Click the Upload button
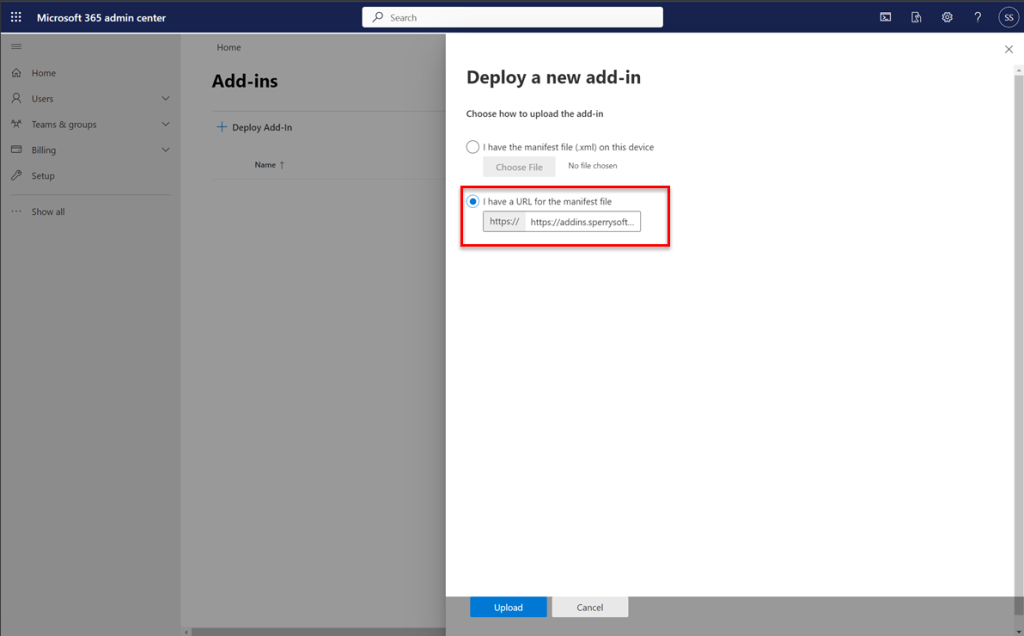Viewport: 1024px width, 636px height. (508, 607)
